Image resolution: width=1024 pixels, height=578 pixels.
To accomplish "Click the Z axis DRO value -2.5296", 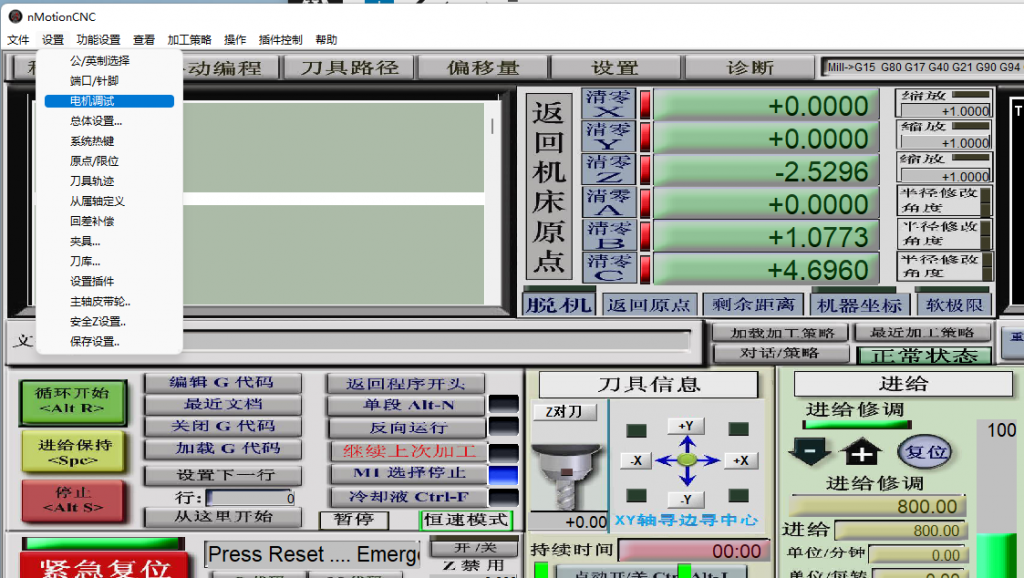I will pos(766,171).
